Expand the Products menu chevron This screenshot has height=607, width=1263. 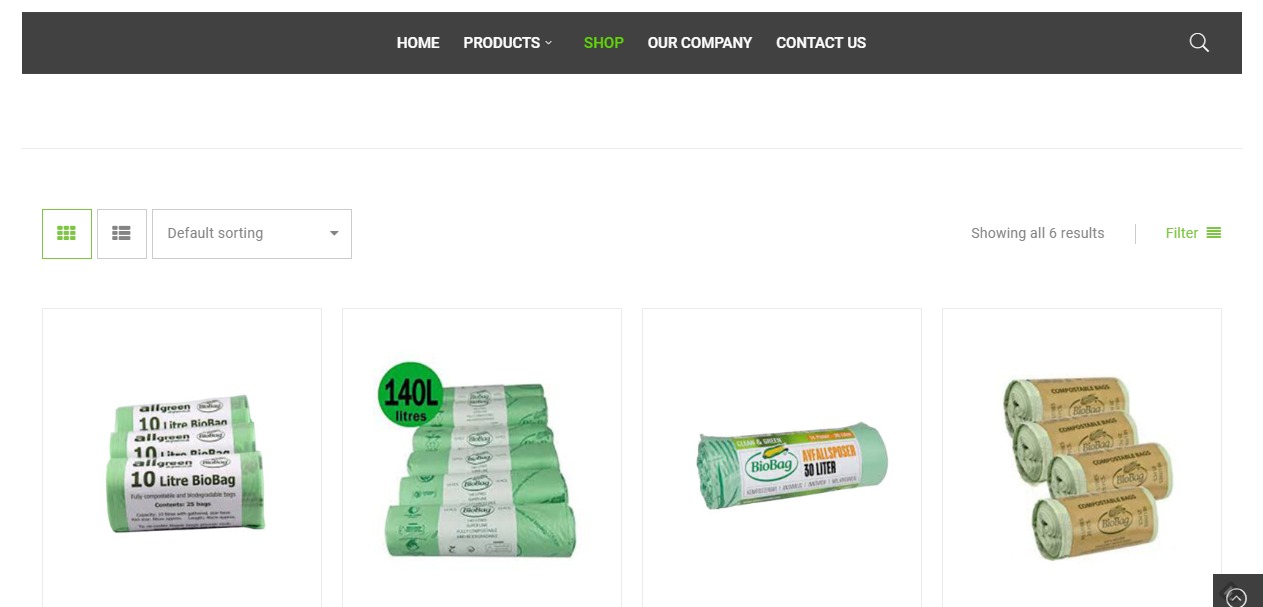coord(549,43)
